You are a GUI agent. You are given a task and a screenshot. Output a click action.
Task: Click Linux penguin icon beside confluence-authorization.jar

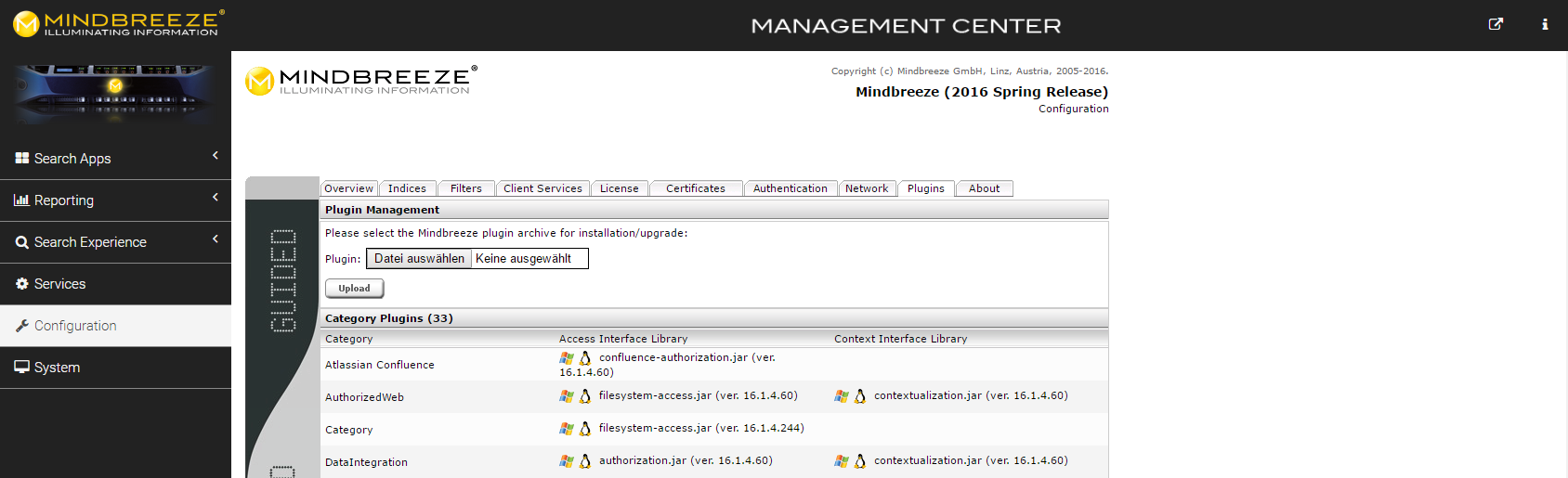click(585, 357)
